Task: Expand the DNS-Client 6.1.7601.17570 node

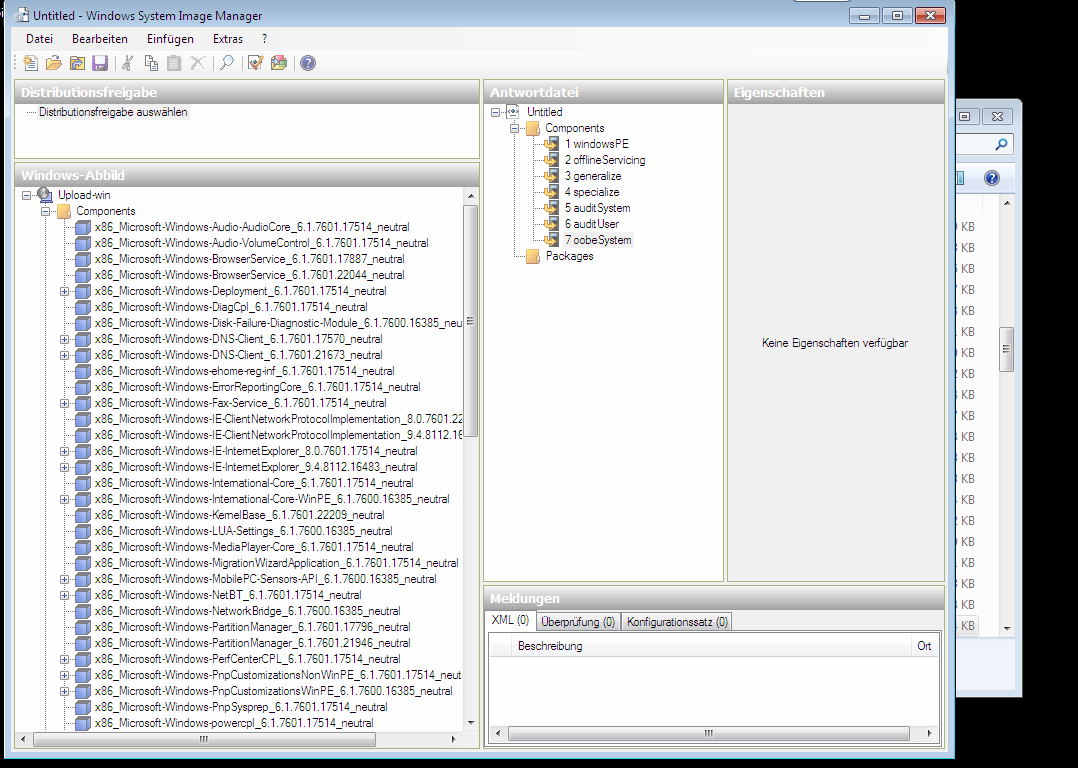Action: click(x=65, y=339)
